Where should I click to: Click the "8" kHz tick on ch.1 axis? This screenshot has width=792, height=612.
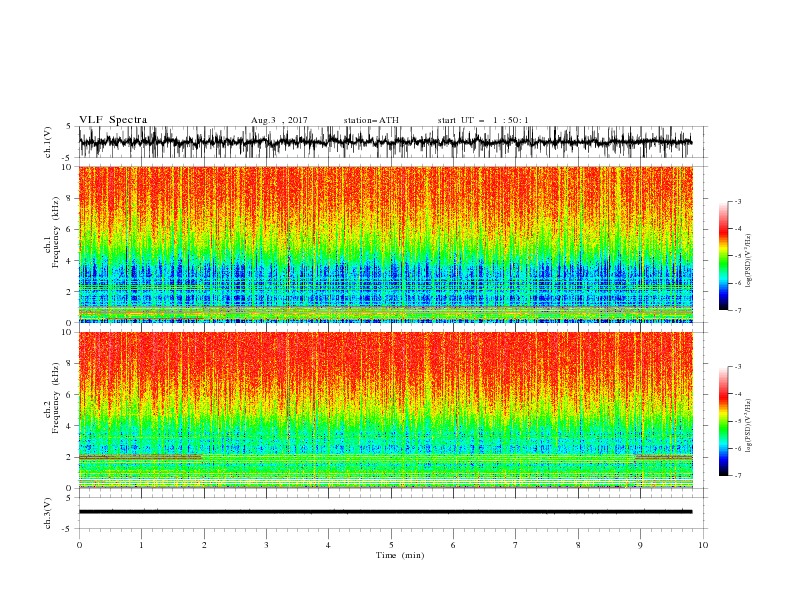(x=70, y=198)
